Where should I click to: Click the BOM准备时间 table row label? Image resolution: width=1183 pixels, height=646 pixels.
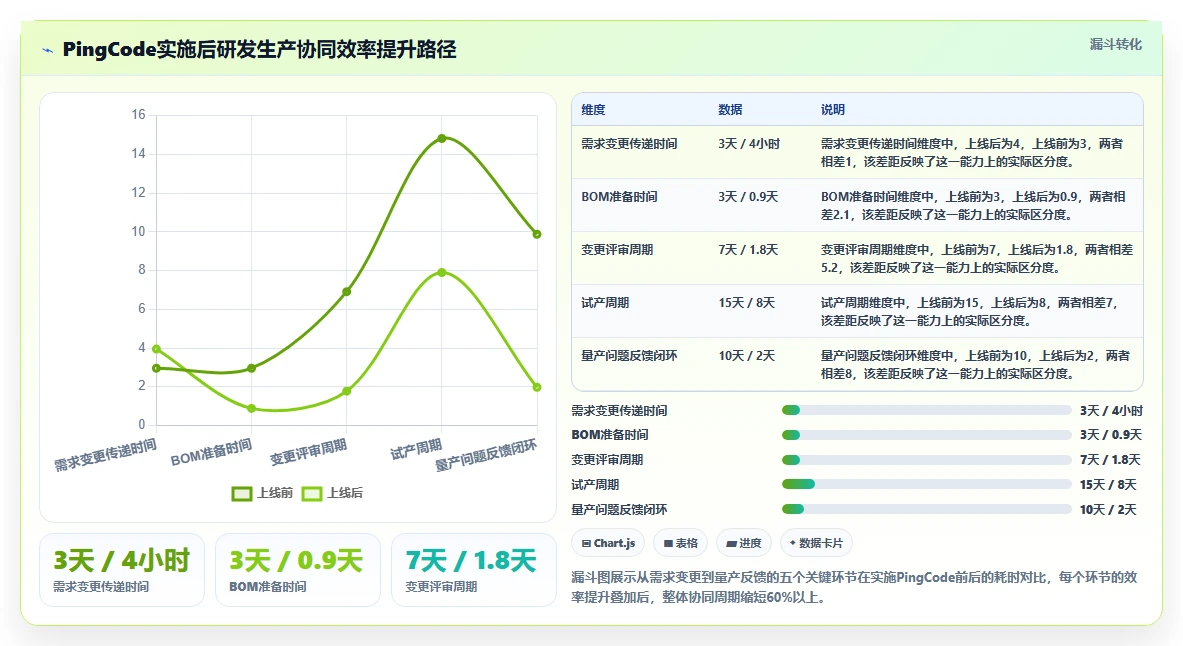click(x=619, y=197)
